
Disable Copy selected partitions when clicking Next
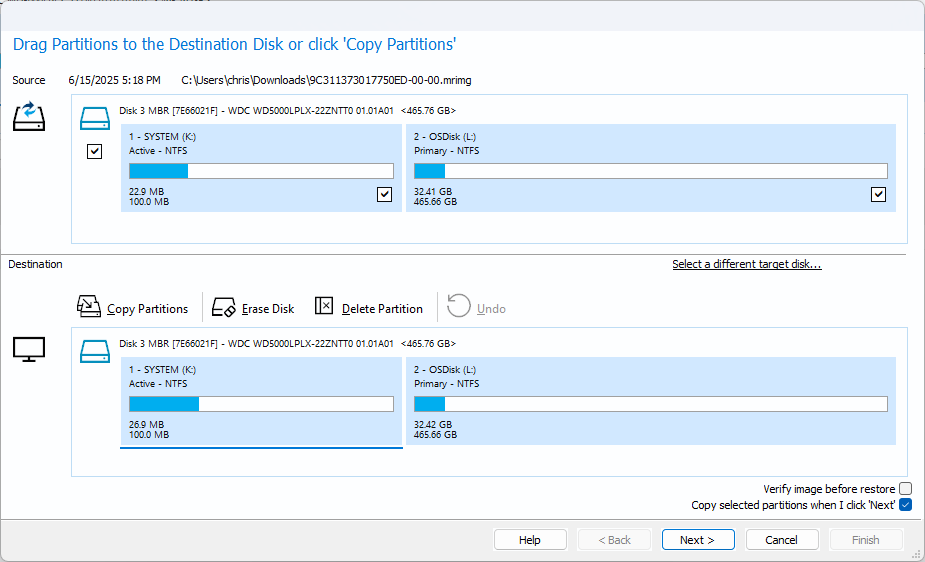coord(905,505)
